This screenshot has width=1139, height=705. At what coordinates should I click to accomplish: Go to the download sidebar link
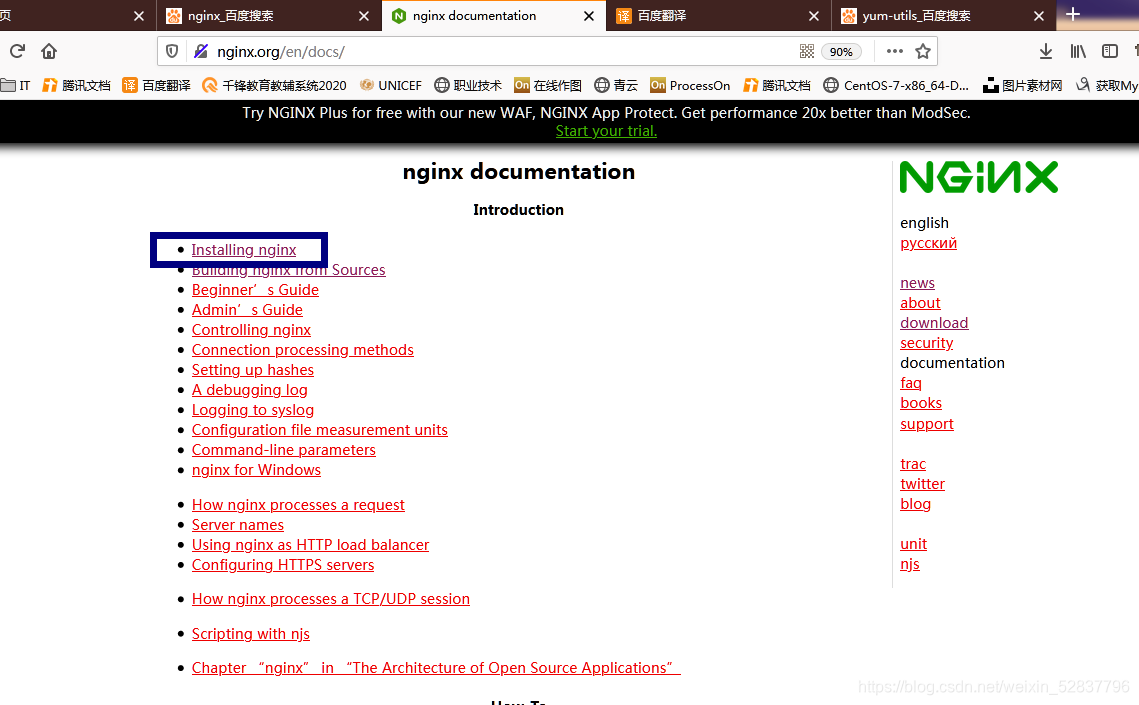click(x=934, y=323)
